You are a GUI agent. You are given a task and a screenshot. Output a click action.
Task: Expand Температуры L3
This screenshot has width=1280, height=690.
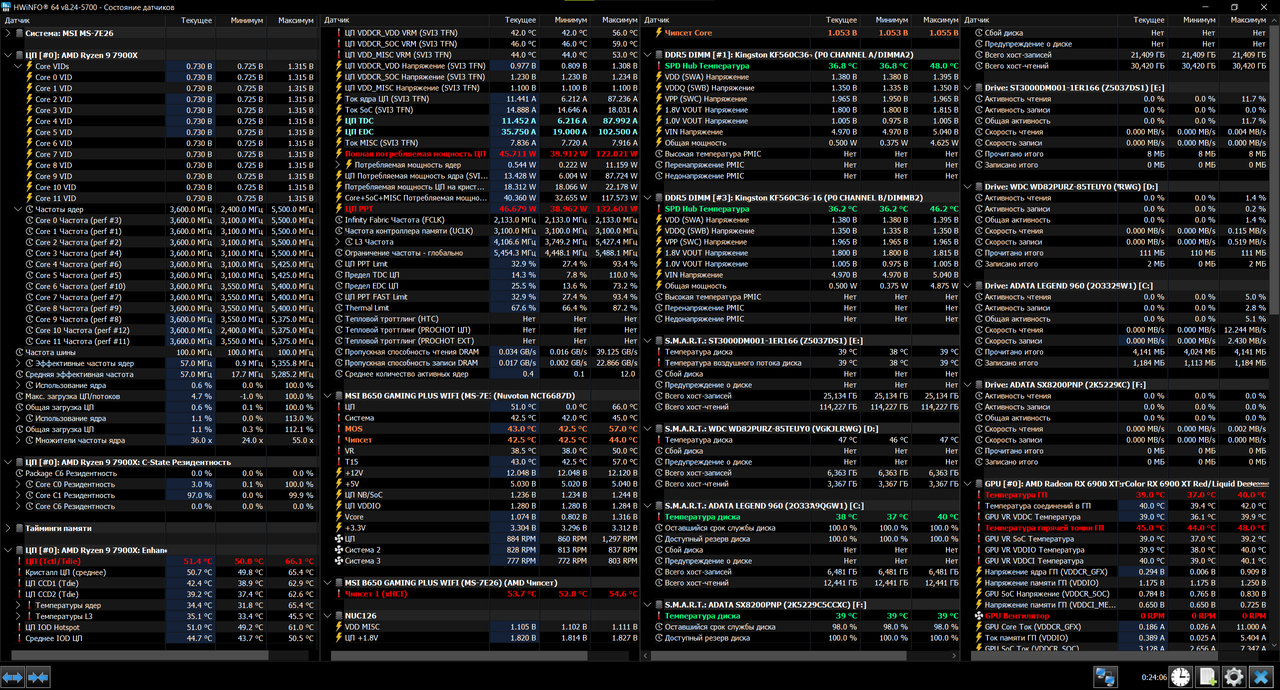(x=18, y=616)
